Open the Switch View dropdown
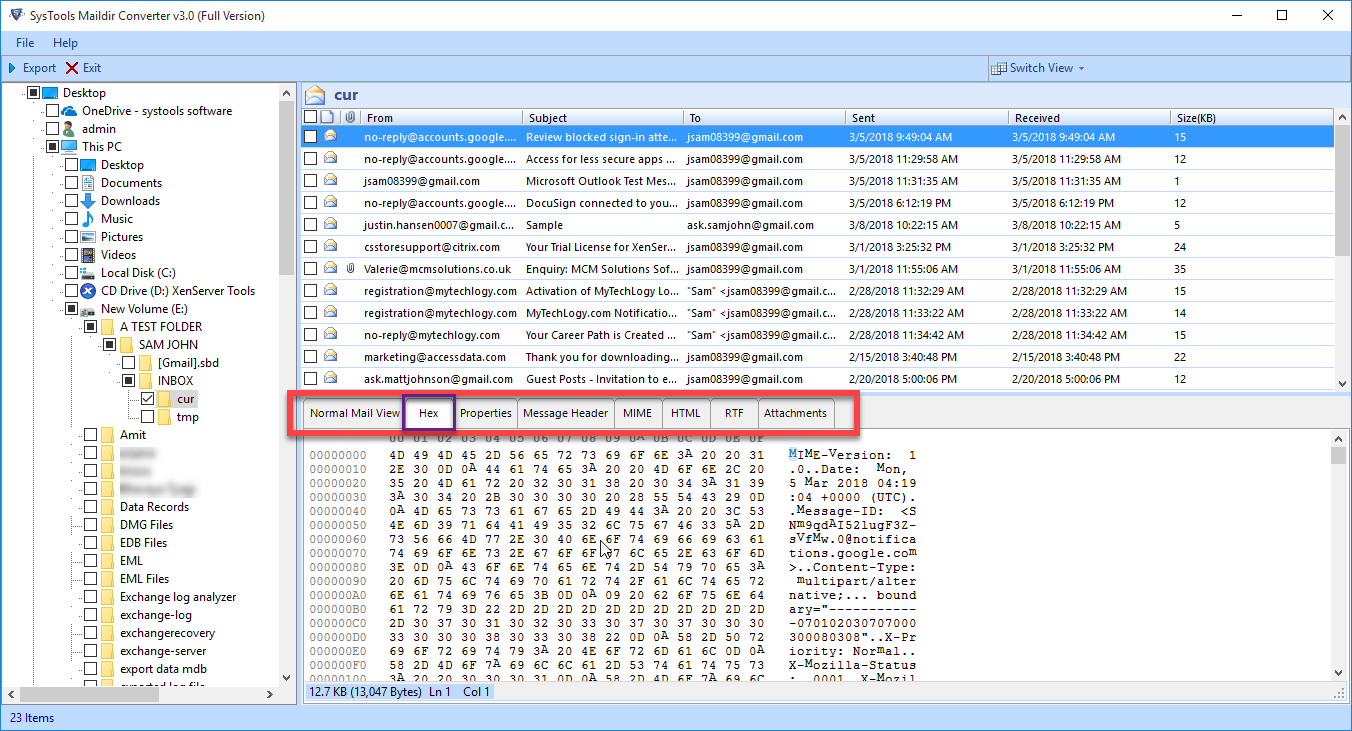Screen dimensions: 1352x731 [x=1038, y=68]
